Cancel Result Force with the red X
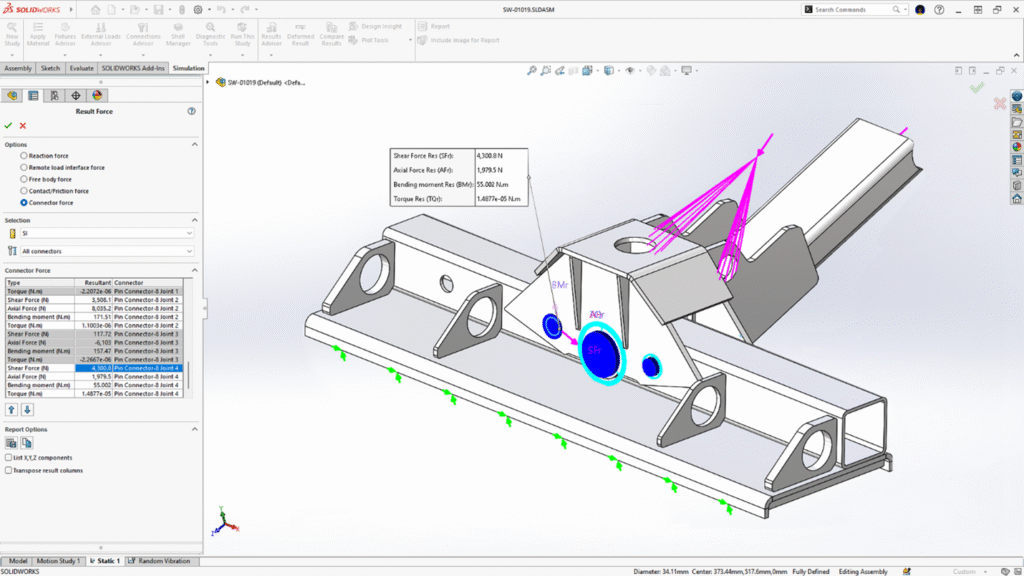The image size is (1024, 576). click(x=23, y=125)
